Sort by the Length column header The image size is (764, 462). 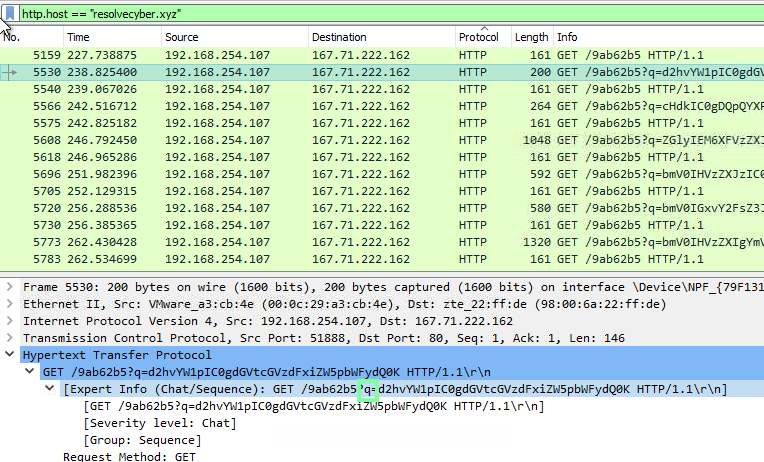pos(531,37)
